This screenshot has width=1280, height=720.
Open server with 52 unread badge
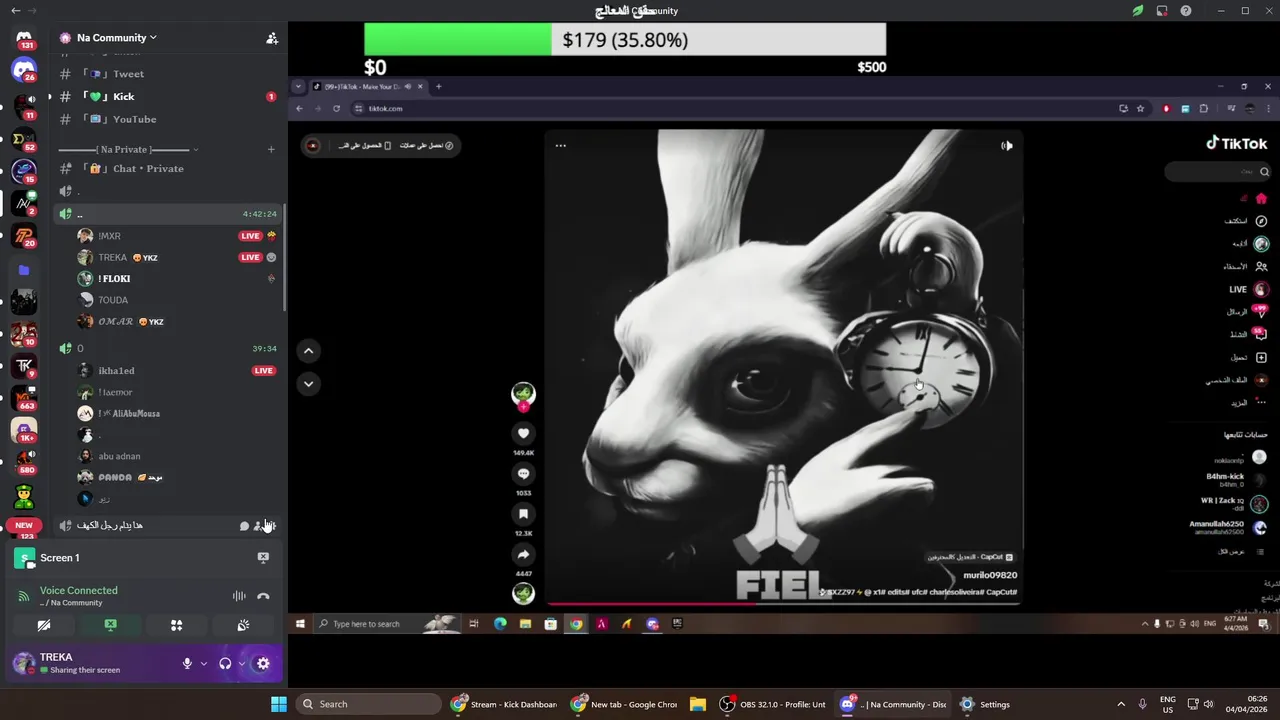24,139
